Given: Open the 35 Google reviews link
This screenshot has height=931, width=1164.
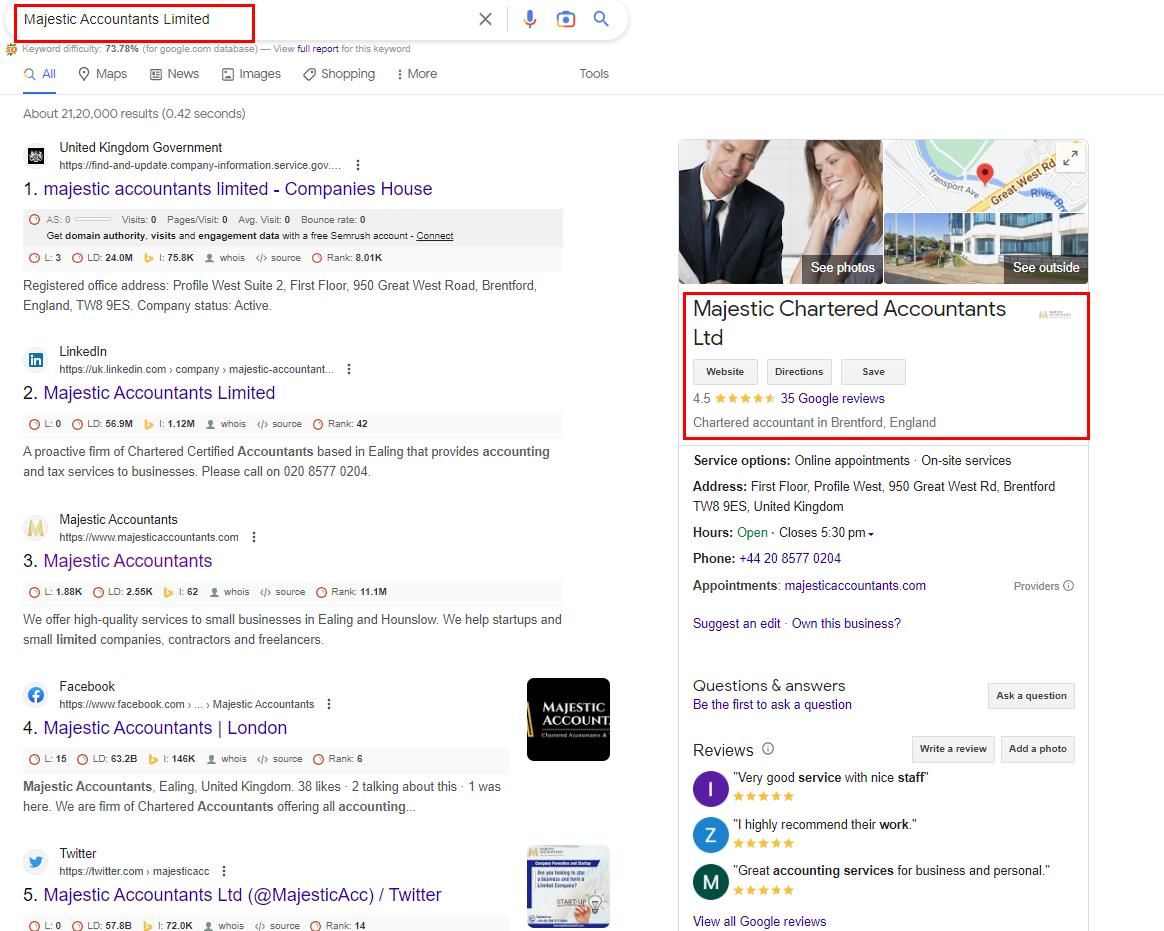Looking at the screenshot, I should [832, 399].
